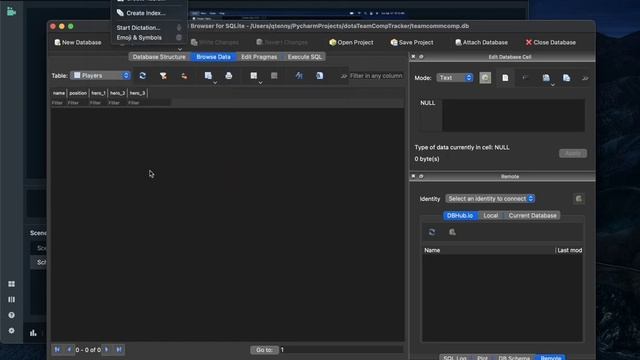
Task: Open the Database Structure tab
Action: 159,57
